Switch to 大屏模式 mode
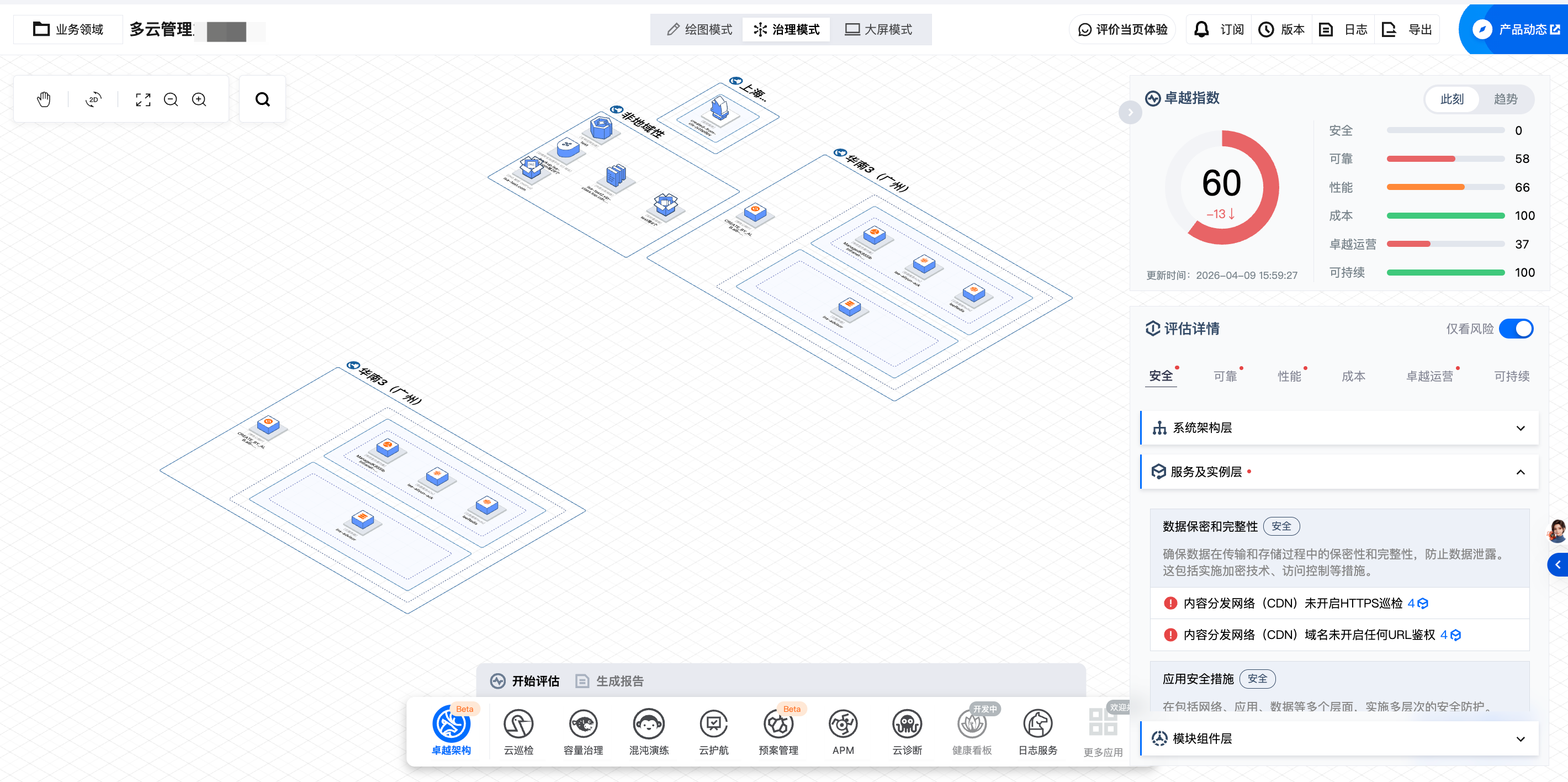 (878, 29)
